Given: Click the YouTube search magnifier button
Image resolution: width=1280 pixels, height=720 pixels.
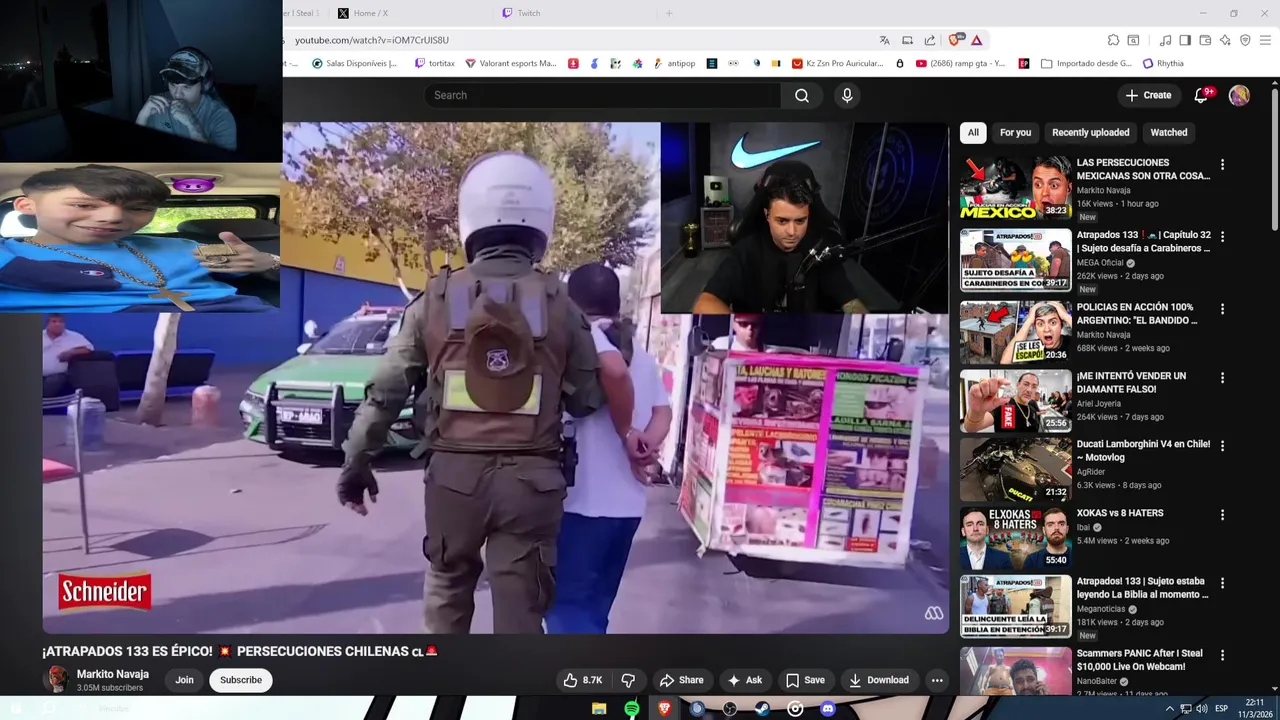Looking at the screenshot, I should [x=801, y=95].
